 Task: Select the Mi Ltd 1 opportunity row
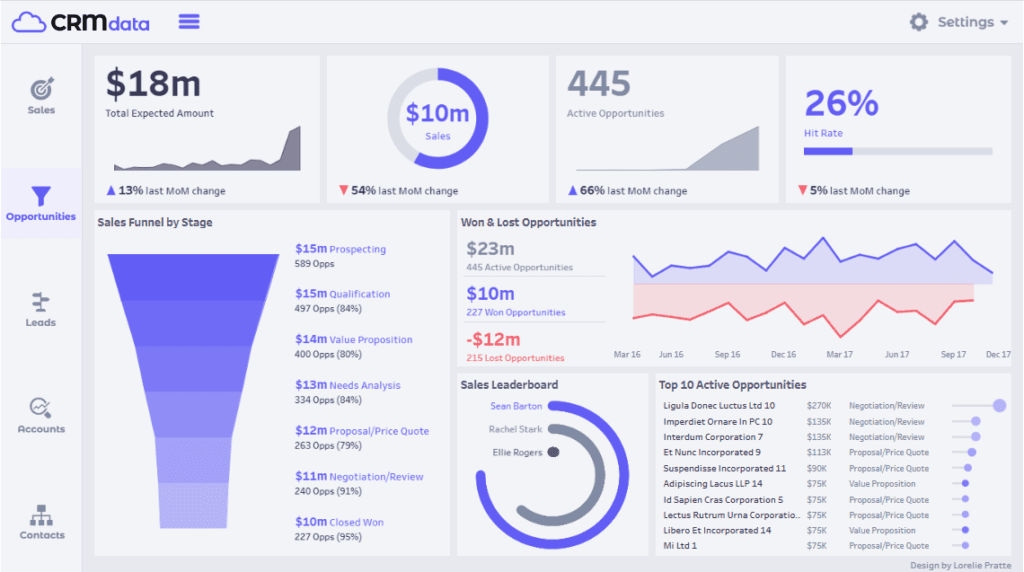coord(680,546)
